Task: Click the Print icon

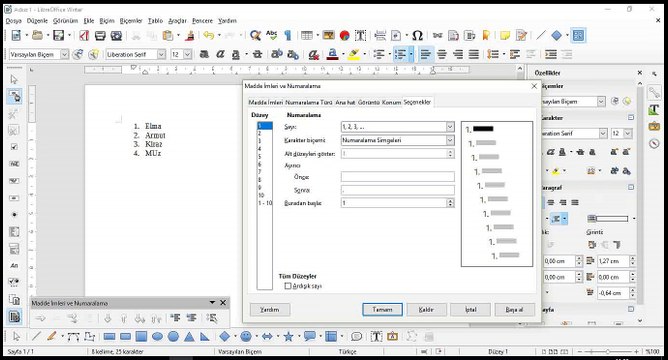Action: click(100, 35)
